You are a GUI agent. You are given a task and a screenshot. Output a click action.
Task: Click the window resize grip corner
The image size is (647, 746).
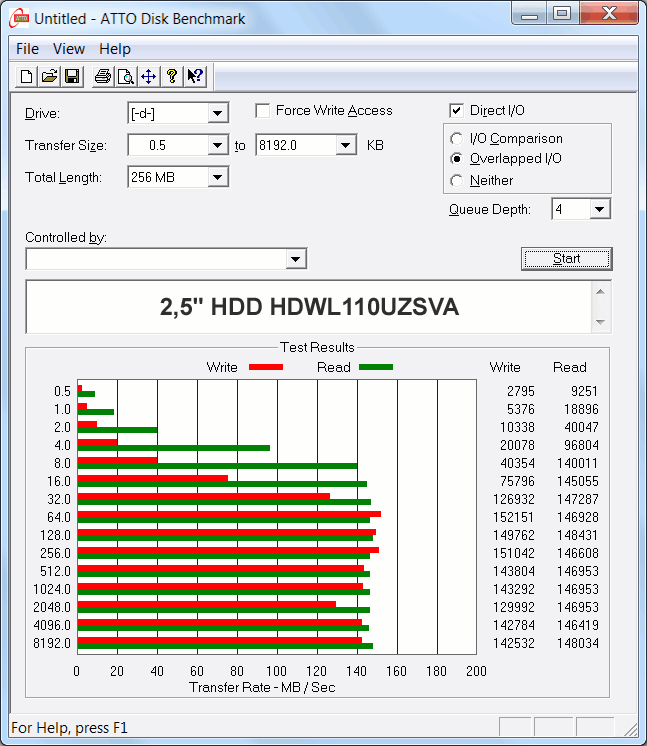[631, 729]
